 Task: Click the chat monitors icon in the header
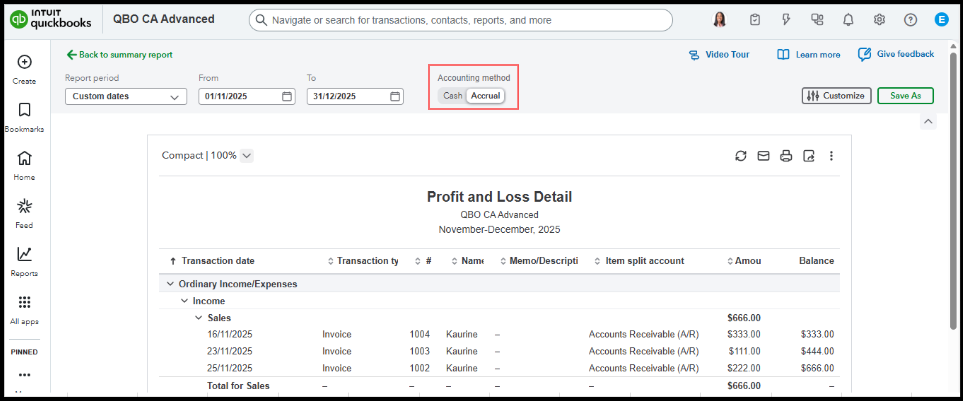[817, 20]
